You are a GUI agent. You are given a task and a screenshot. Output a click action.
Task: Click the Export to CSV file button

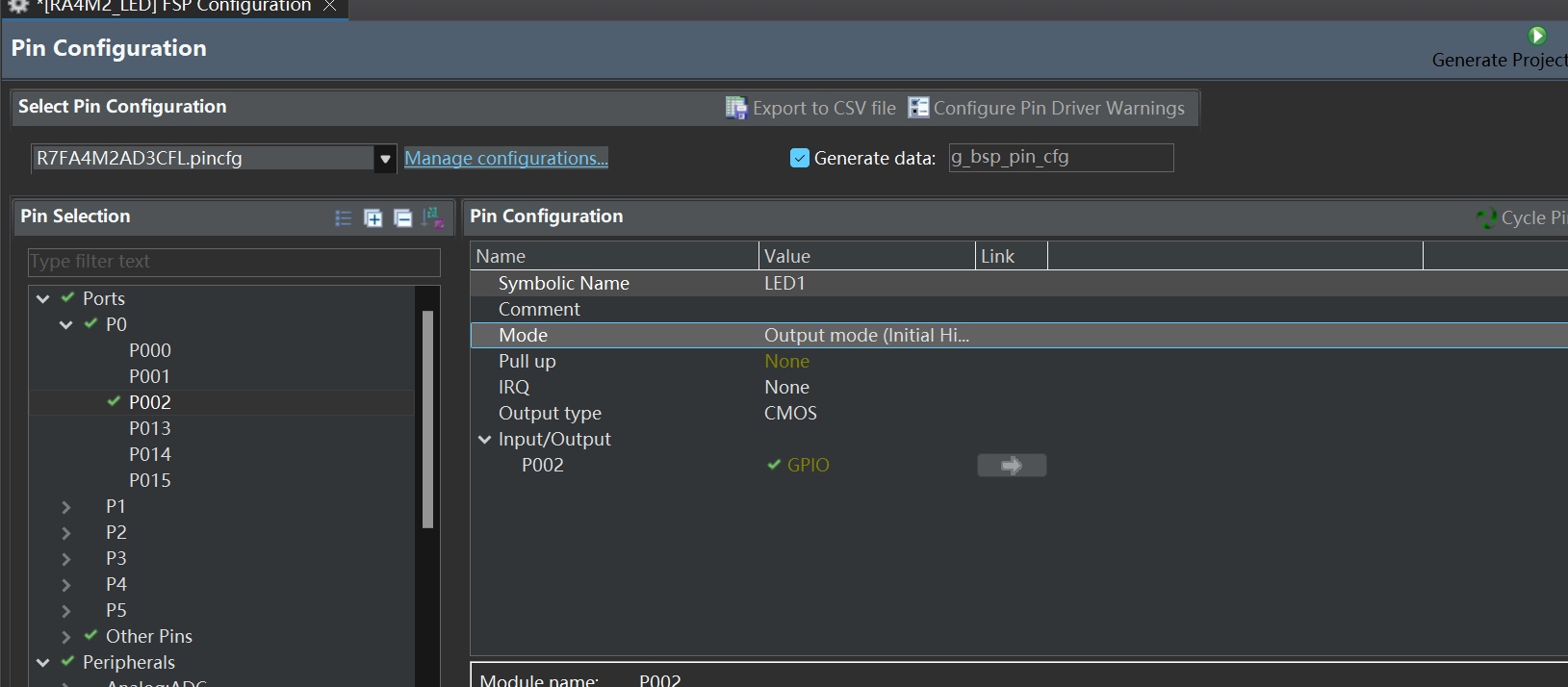coord(810,108)
